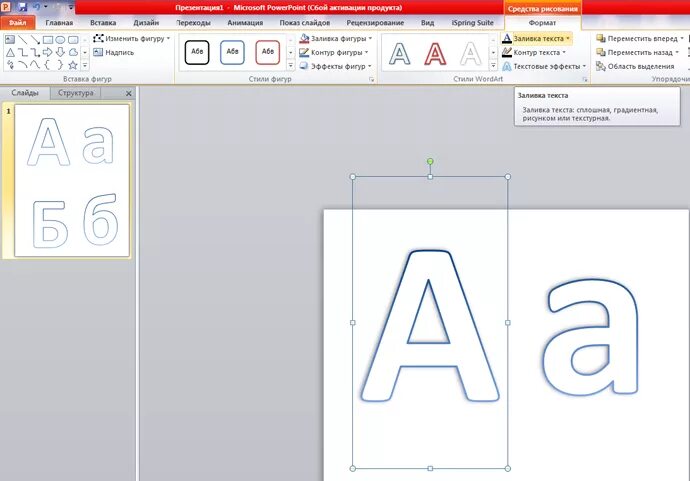Switch to the Структура pane tab
Image resolution: width=690 pixels, height=481 pixels.
76,93
